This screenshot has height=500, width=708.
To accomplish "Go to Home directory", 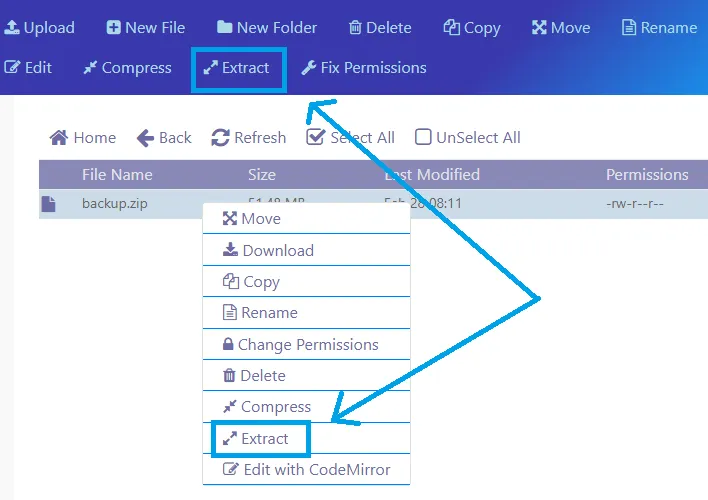I will [83, 138].
